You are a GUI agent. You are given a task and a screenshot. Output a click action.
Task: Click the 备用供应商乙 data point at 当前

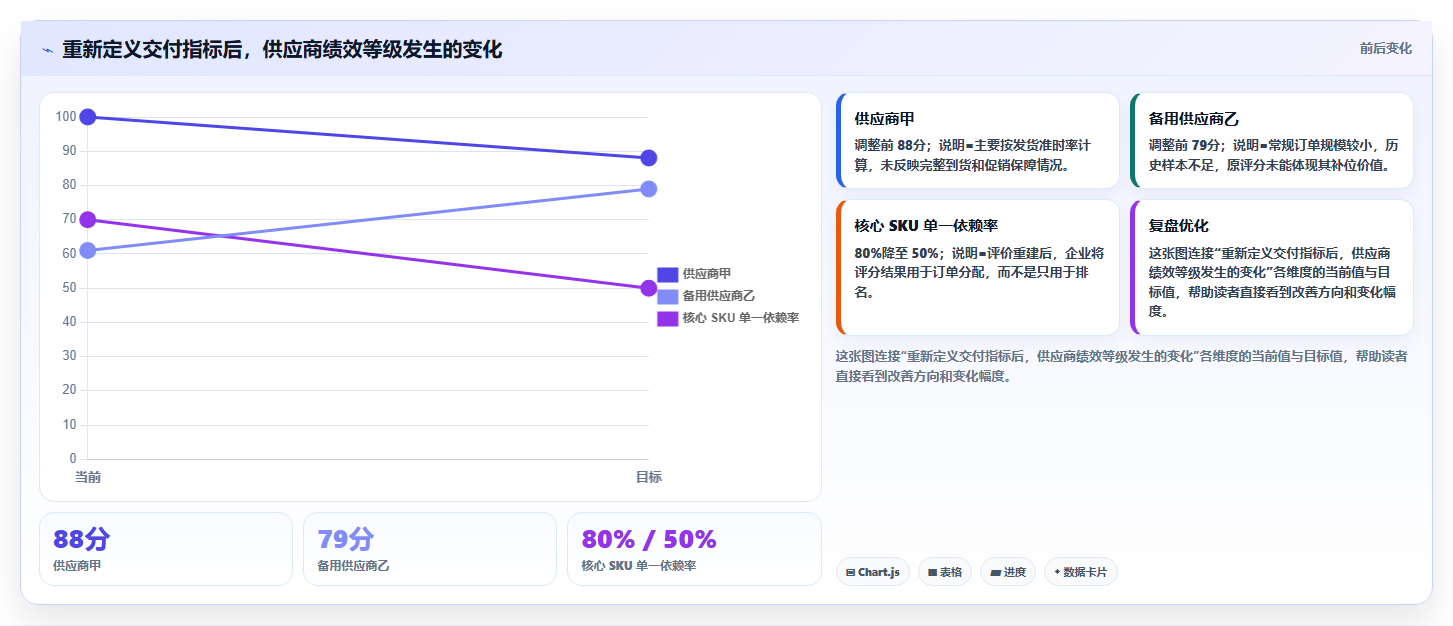[88, 250]
